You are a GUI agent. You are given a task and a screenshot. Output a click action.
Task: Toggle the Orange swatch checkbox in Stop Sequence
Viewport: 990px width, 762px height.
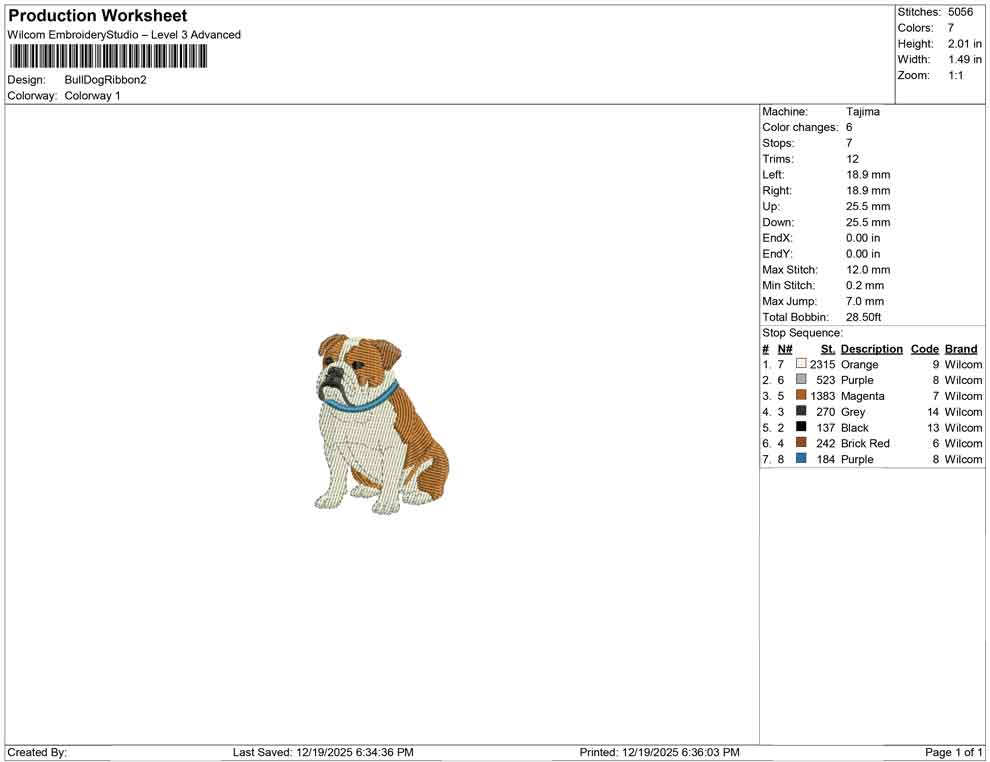pyautogui.click(x=800, y=364)
